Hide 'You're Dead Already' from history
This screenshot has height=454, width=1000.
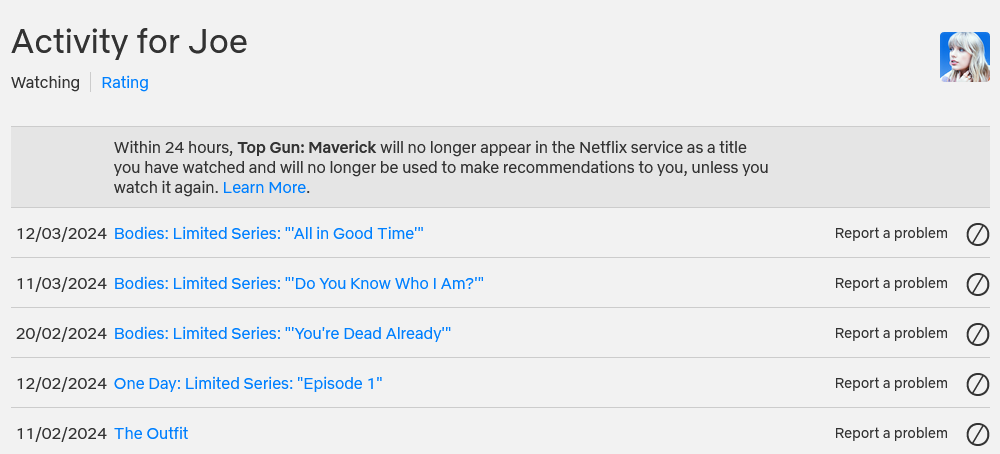click(977, 334)
